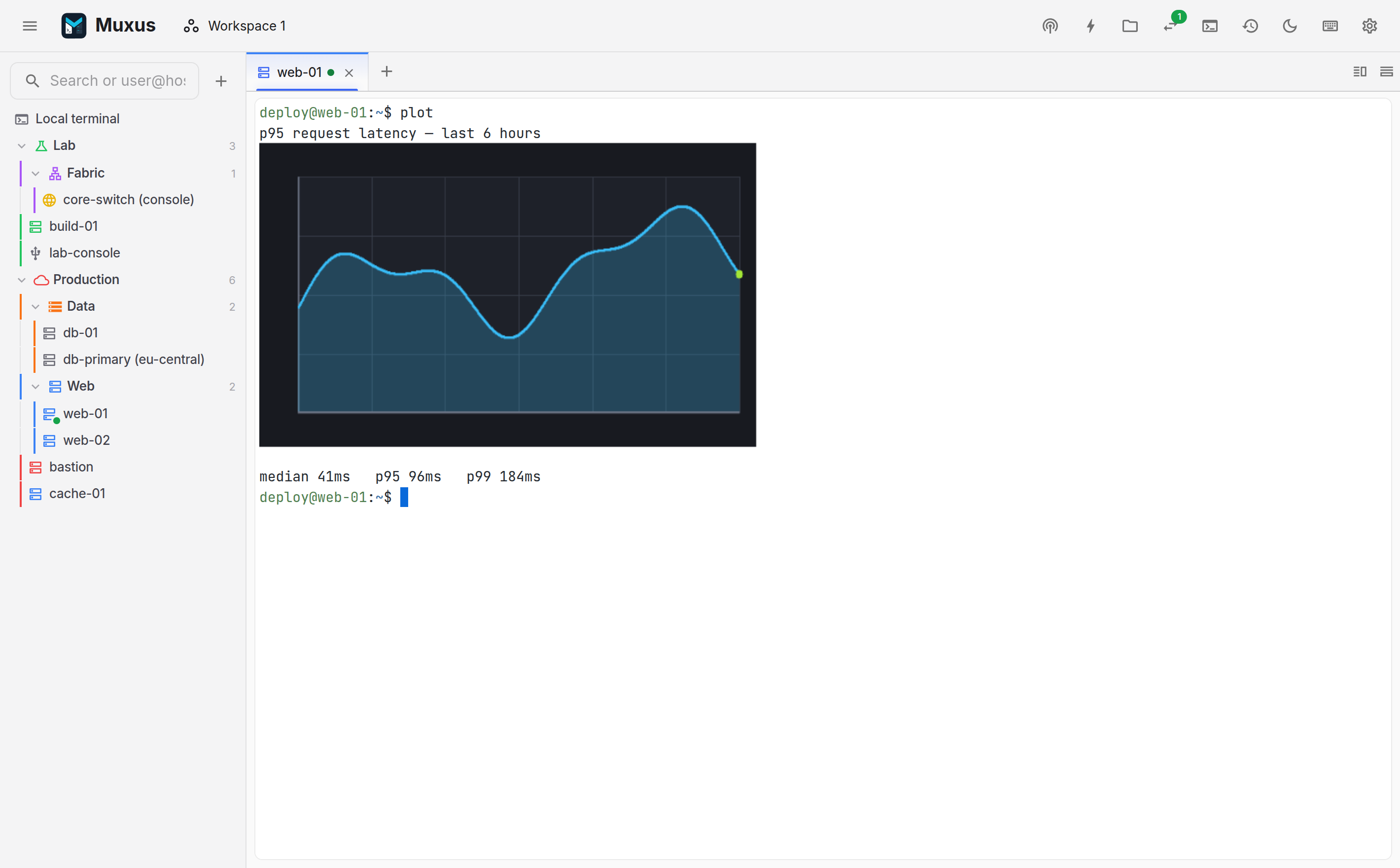The width and height of the screenshot is (1400, 868).
Task: Click the Muxus logo icon
Action: coord(73,26)
